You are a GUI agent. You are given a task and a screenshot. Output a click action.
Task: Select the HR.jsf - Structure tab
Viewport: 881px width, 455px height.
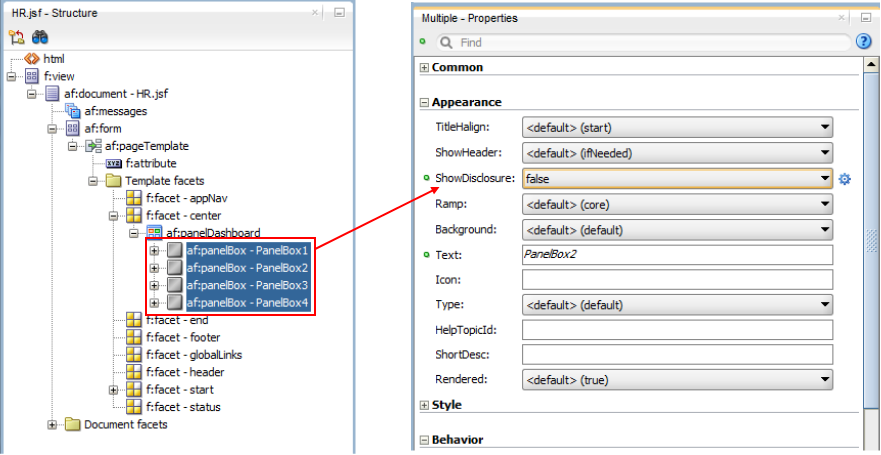pos(55,13)
